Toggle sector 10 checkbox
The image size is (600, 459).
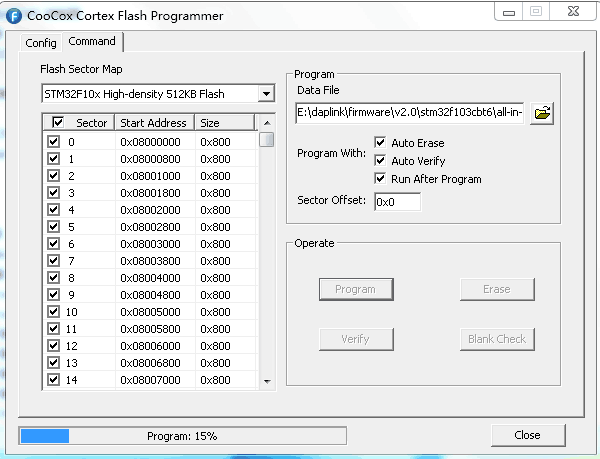(54, 312)
